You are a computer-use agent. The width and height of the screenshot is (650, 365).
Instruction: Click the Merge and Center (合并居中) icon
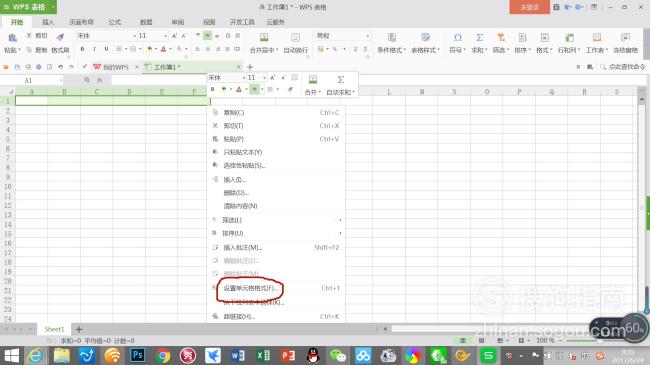click(x=264, y=38)
